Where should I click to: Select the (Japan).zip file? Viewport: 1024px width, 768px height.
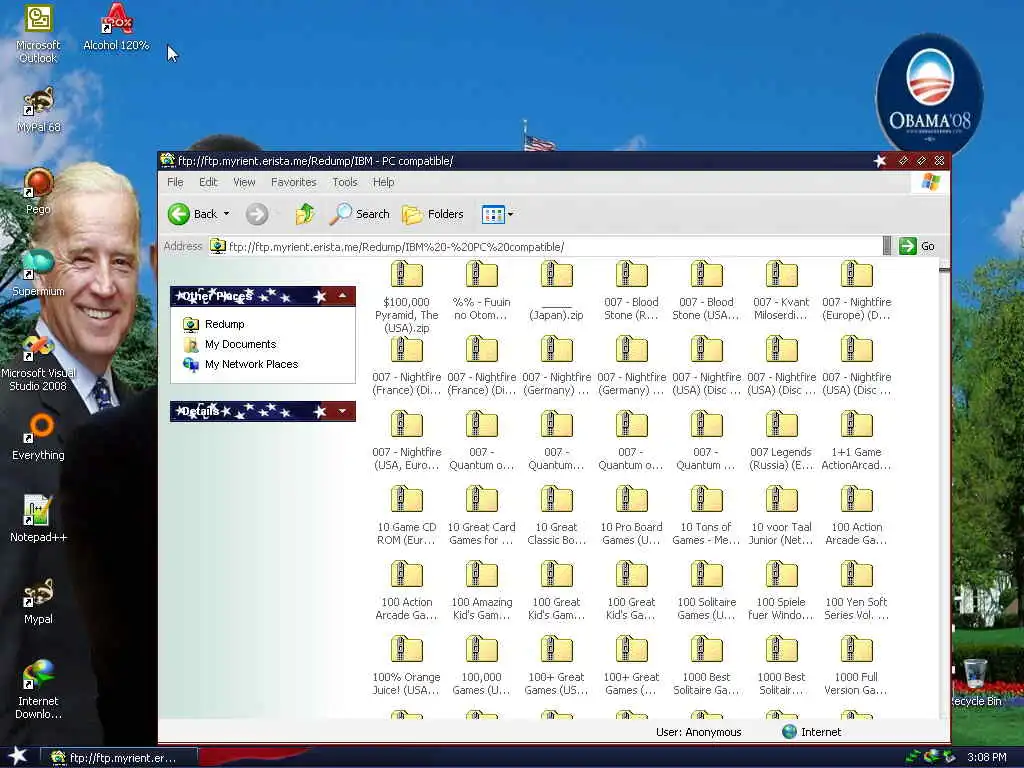click(x=556, y=291)
